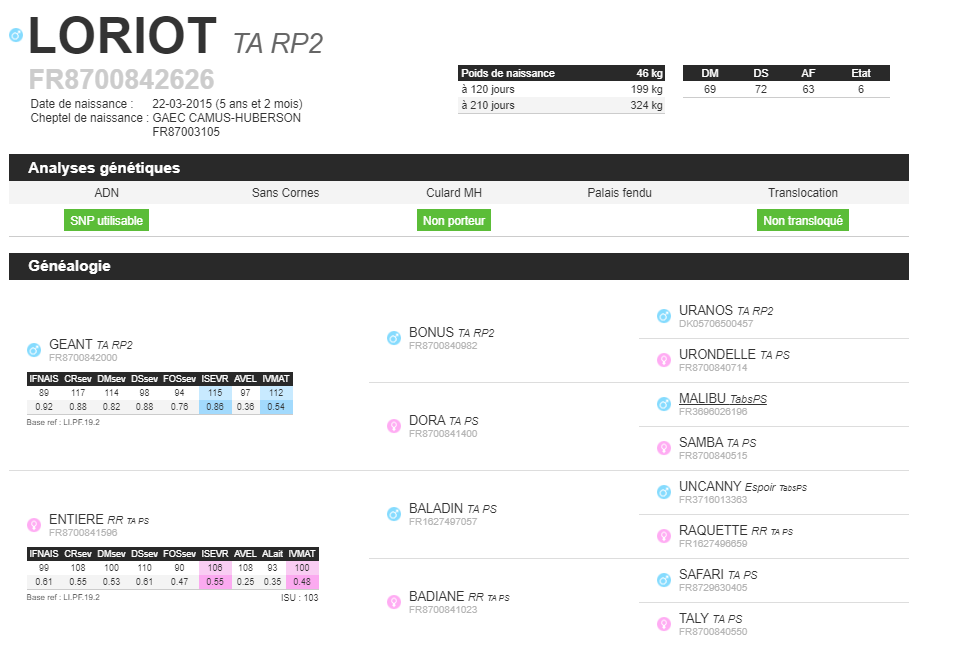The image size is (962, 645).
Task: Click the female icon beside URONDELLE
Action: 663,360
